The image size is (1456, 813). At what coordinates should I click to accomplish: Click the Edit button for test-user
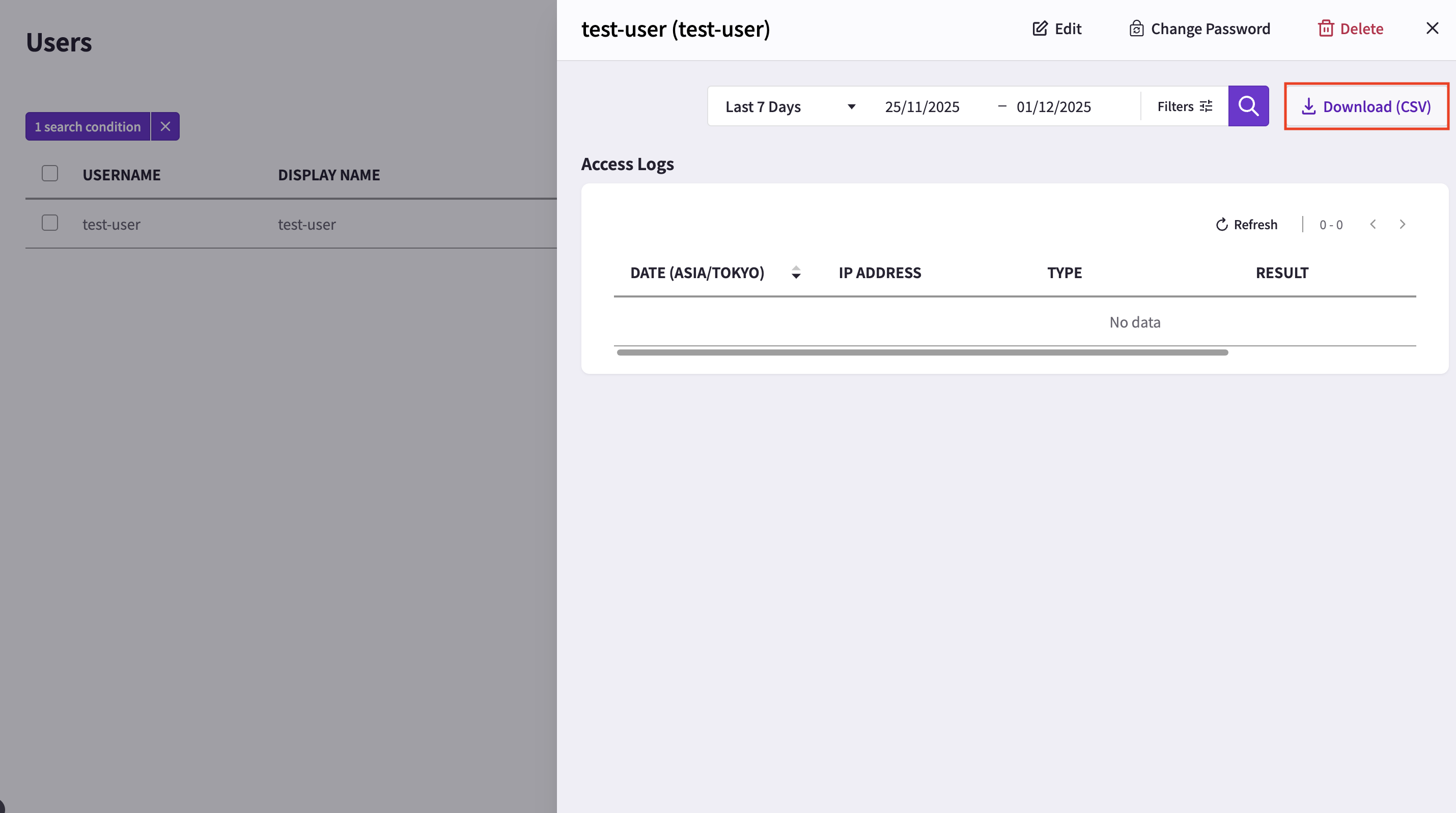click(1056, 29)
